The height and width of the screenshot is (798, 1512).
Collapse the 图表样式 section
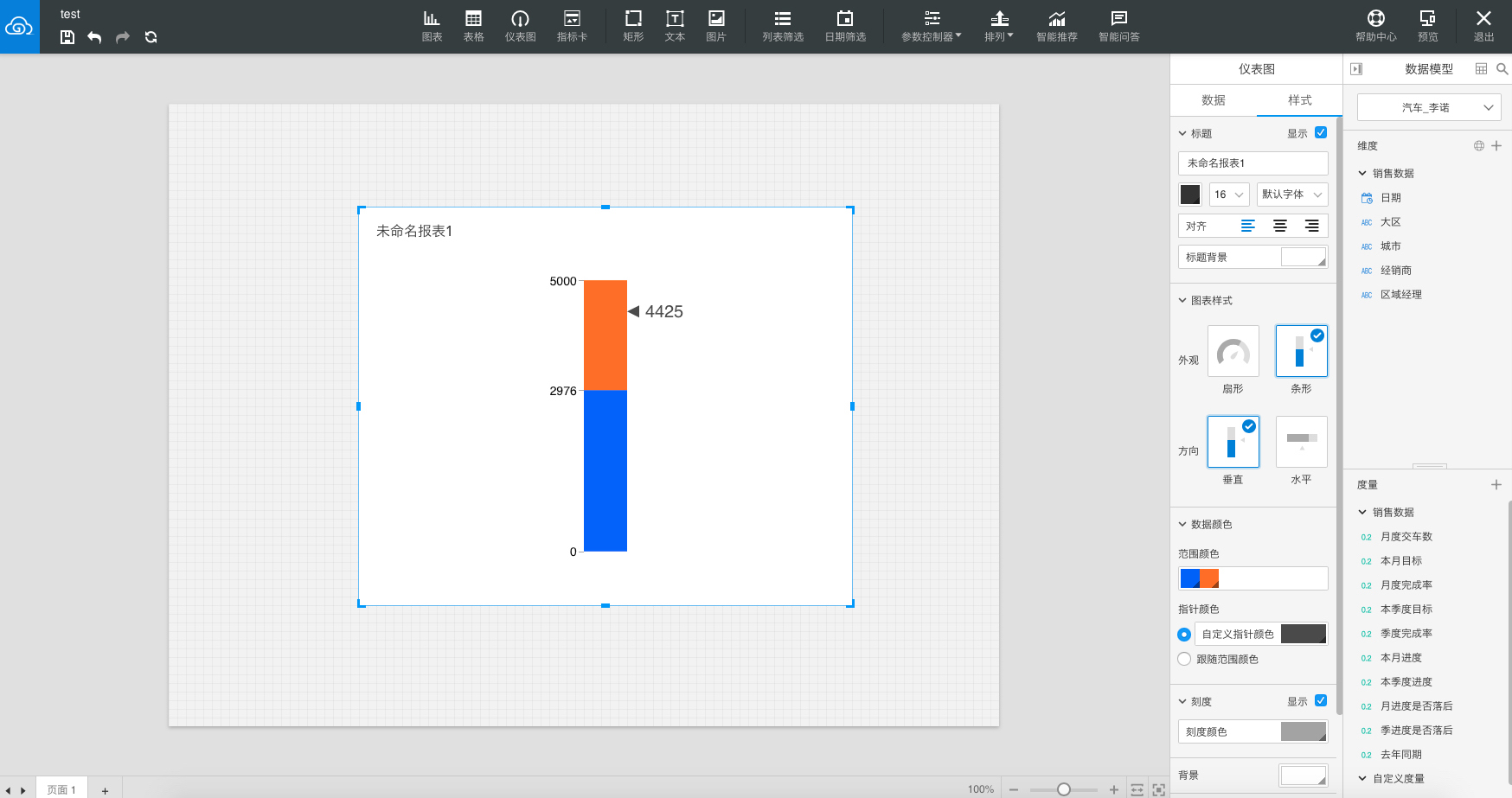1182,300
